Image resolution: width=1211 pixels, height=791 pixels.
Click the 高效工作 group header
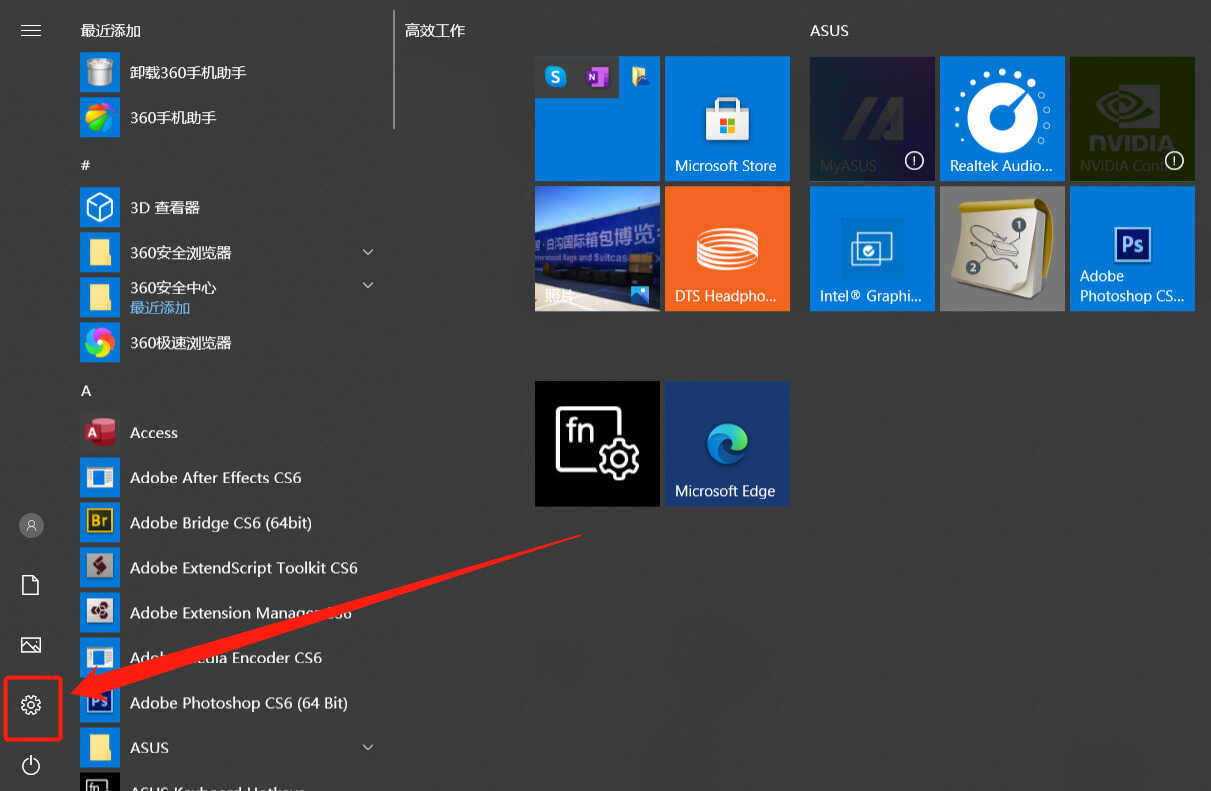tap(435, 31)
